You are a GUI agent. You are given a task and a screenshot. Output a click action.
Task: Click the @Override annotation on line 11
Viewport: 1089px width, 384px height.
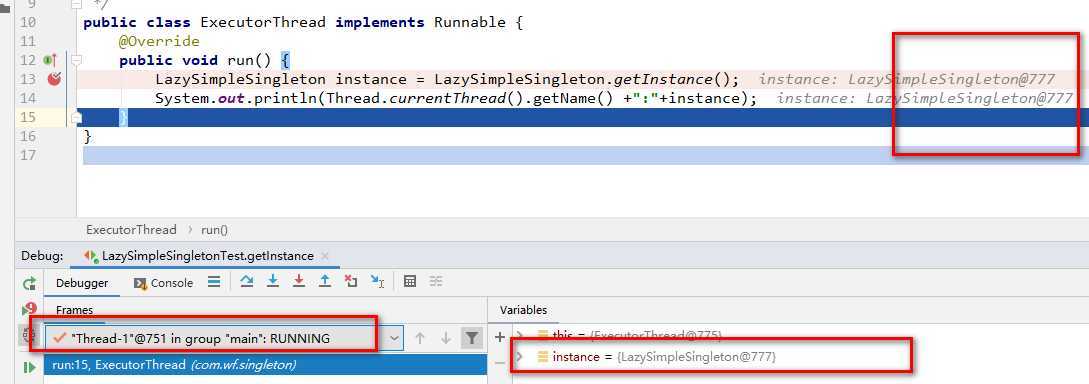[x=159, y=41]
